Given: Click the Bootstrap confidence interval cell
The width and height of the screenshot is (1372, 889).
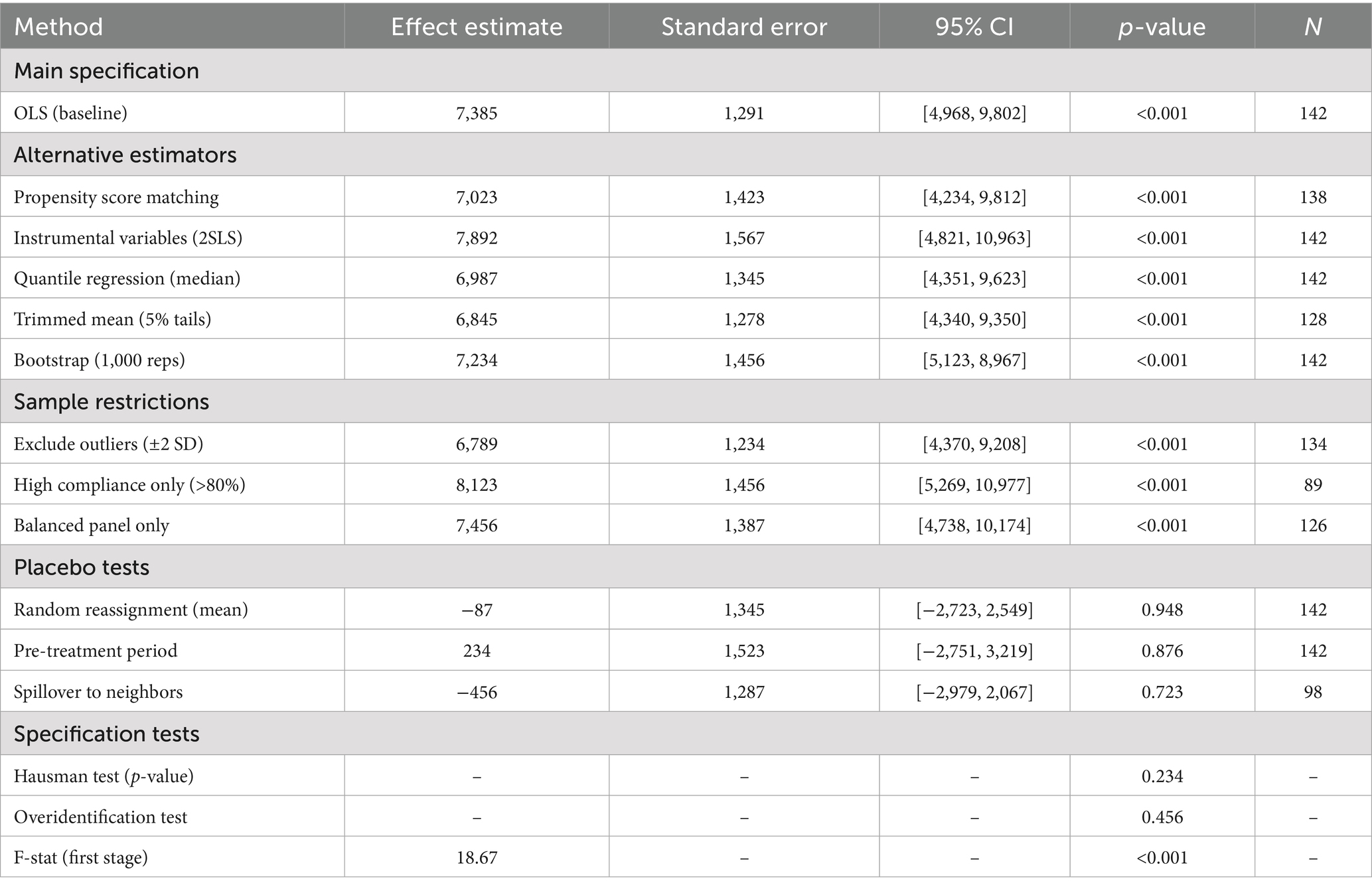Looking at the screenshot, I should [974, 360].
